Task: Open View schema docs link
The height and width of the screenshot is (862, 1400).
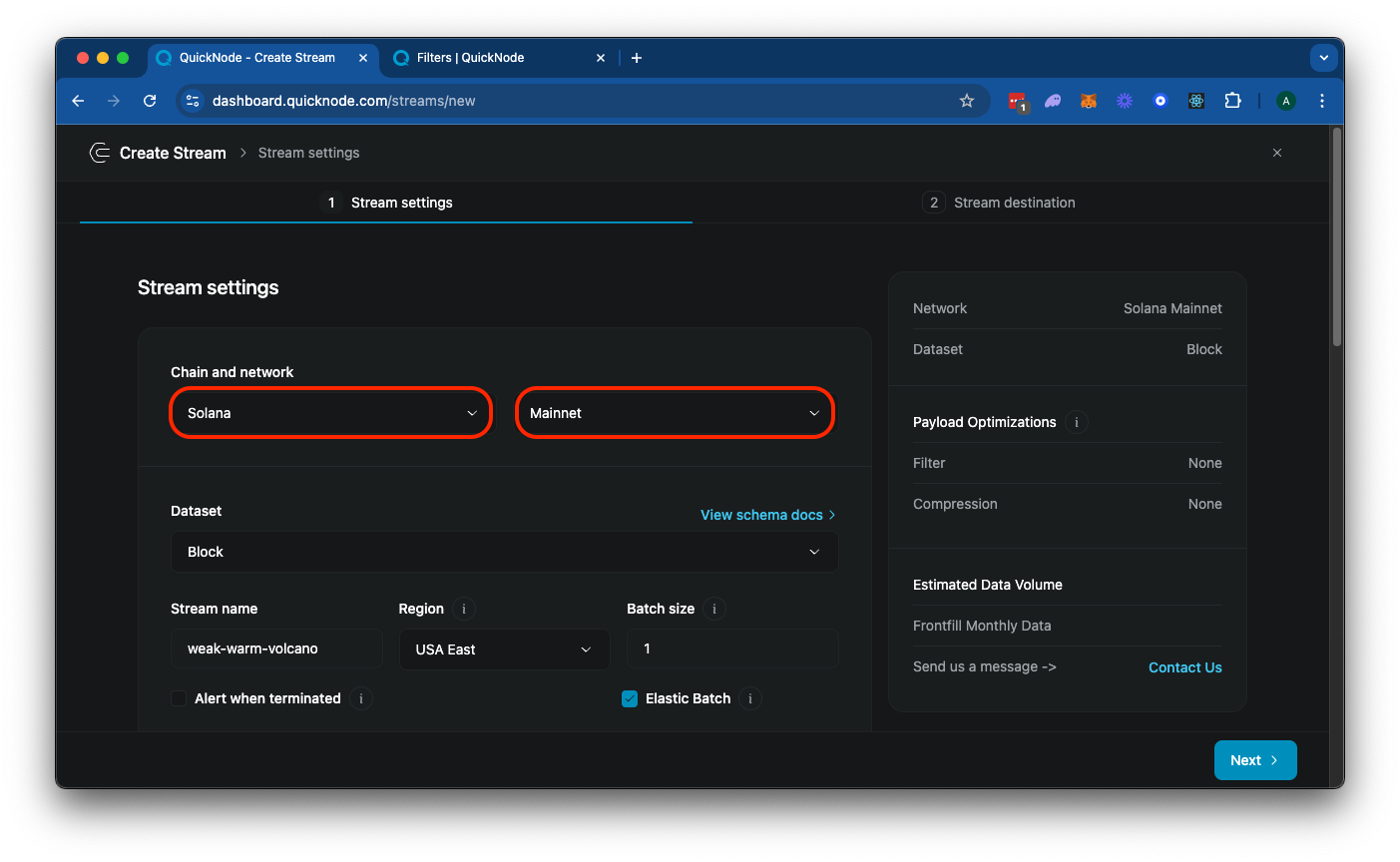Action: (767, 515)
